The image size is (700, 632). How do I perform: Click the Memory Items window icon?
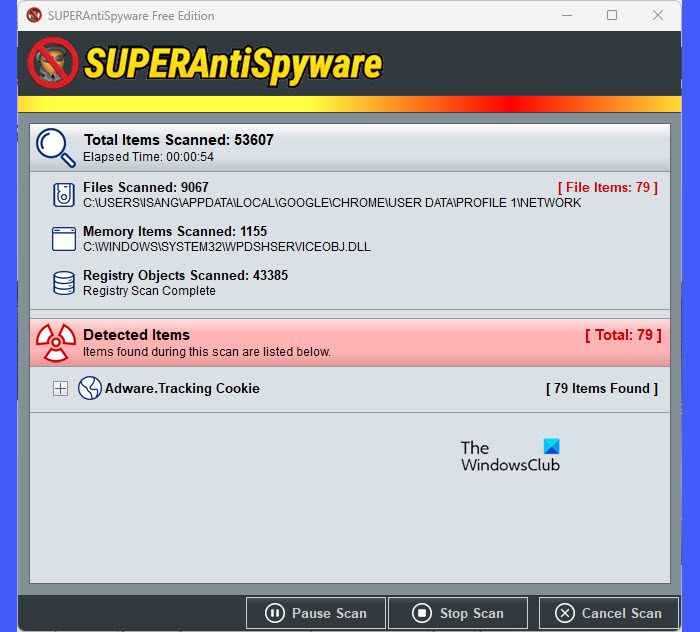pos(64,239)
